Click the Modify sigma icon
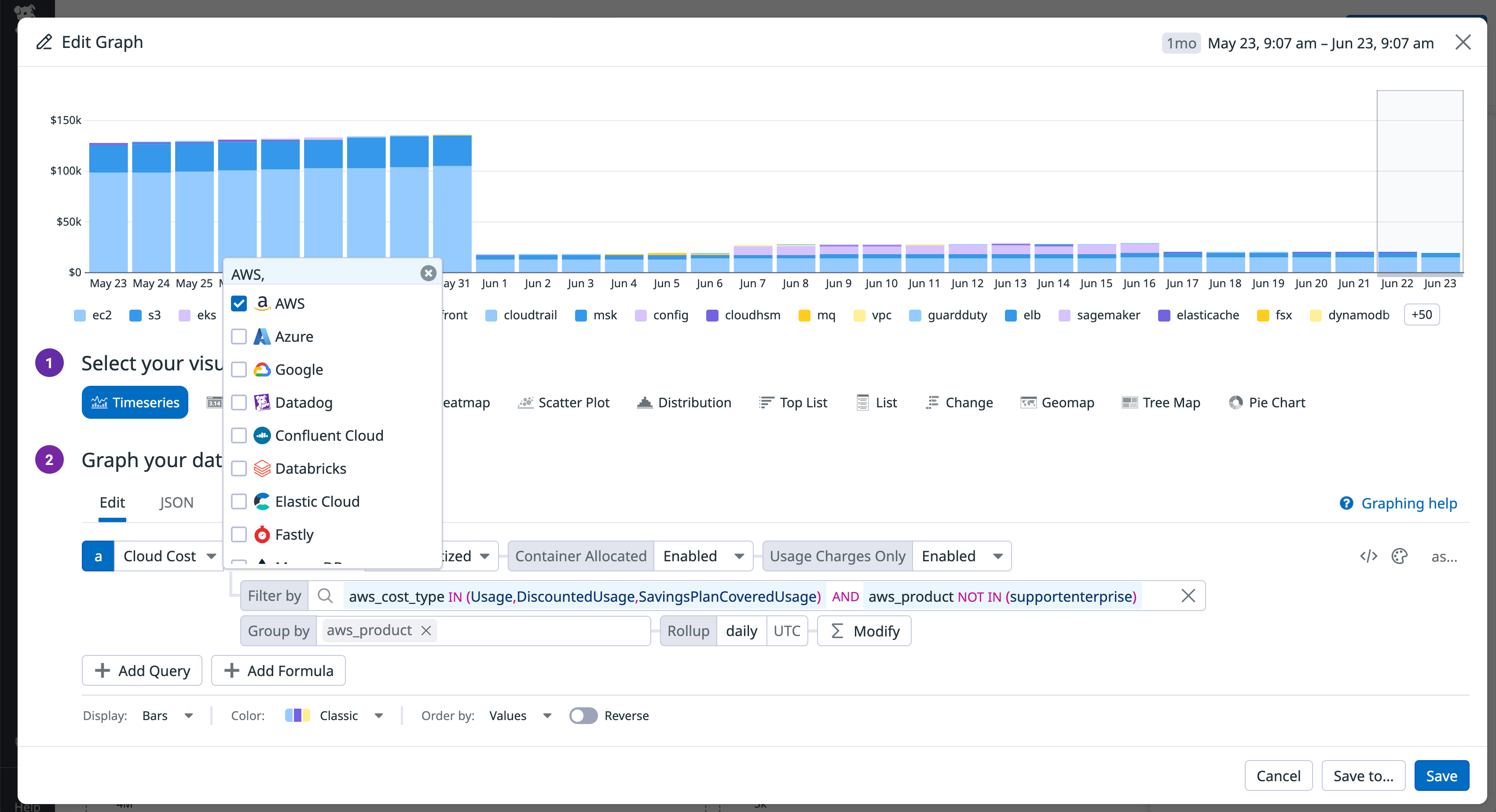The height and width of the screenshot is (812, 1496). point(837,631)
